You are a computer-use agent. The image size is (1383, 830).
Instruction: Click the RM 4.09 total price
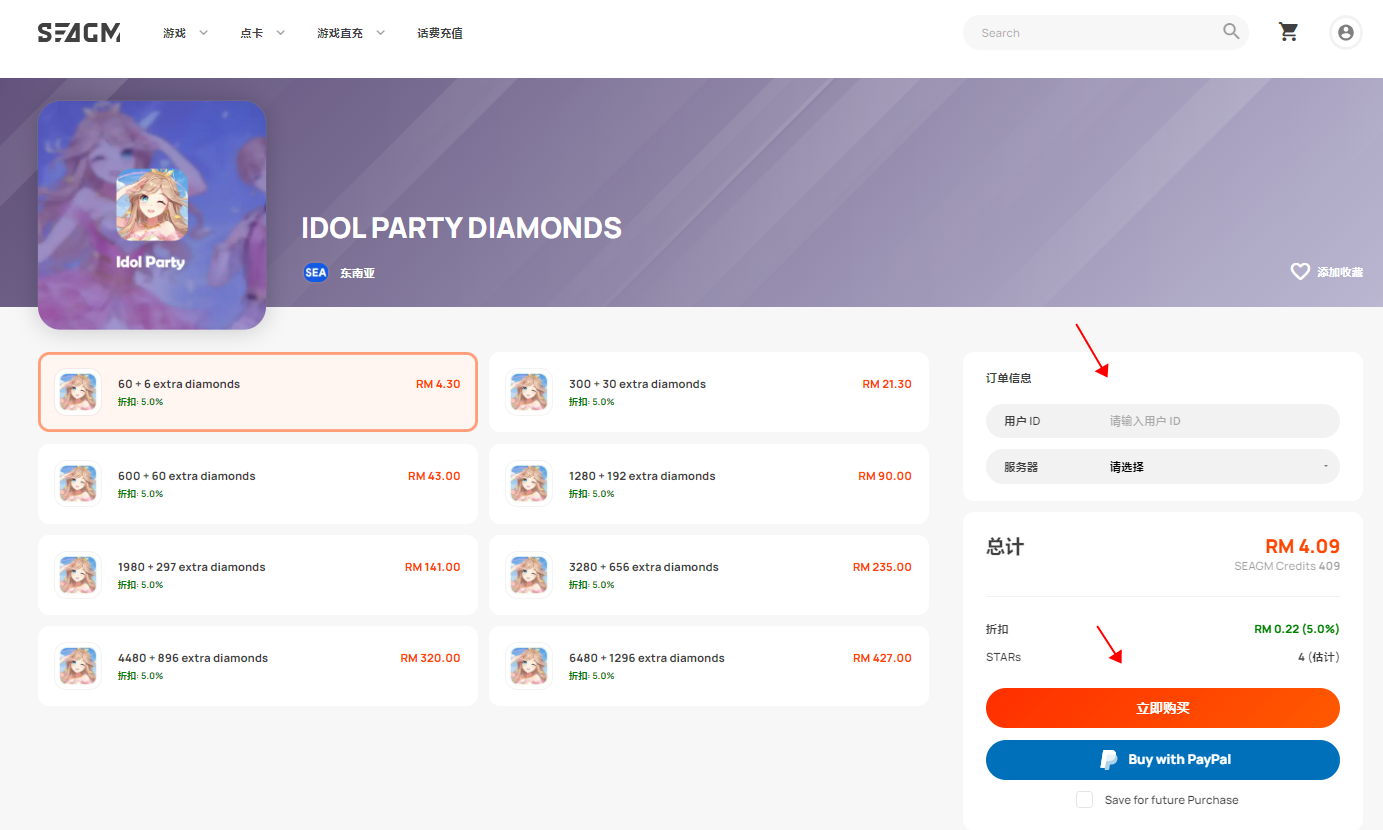point(1302,546)
